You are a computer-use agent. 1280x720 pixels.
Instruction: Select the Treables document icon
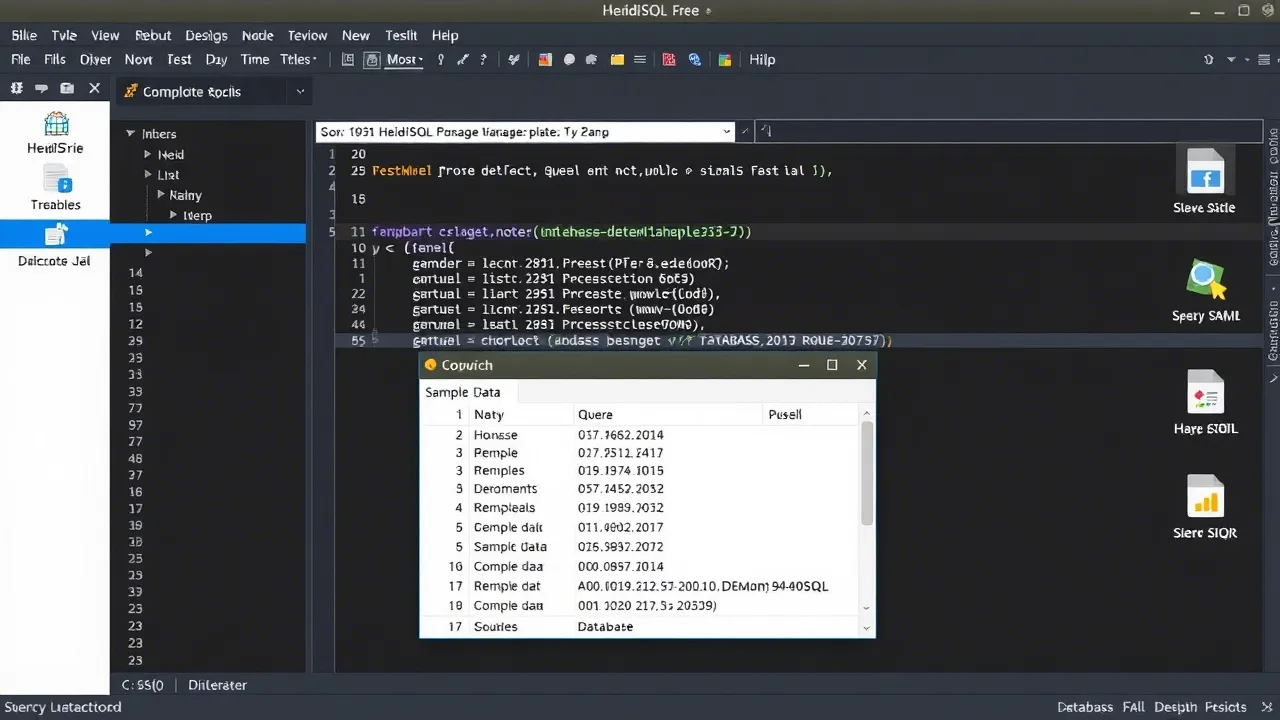56,180
